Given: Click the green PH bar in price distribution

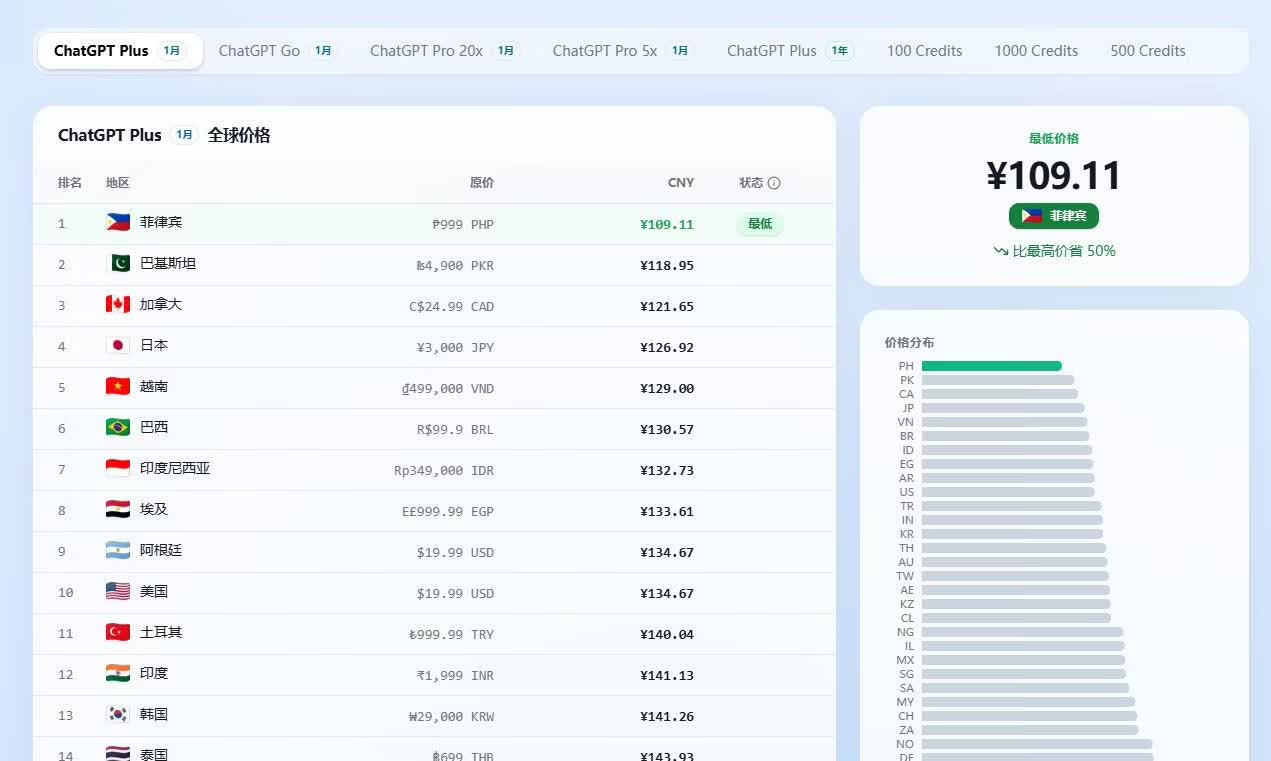Looking at the screenshot, I should point(991,366).
